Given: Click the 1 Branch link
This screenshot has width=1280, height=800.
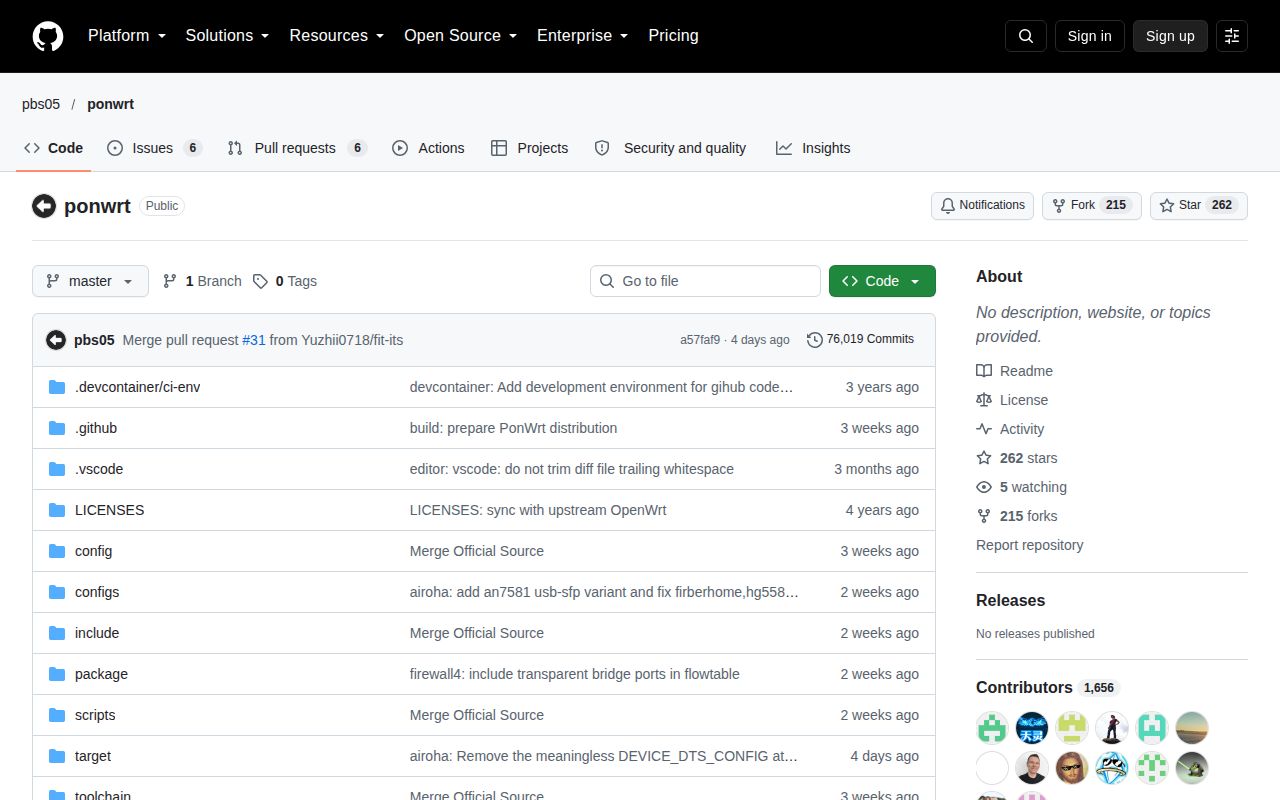Looking at the screenshot, I should coord(202,281).
